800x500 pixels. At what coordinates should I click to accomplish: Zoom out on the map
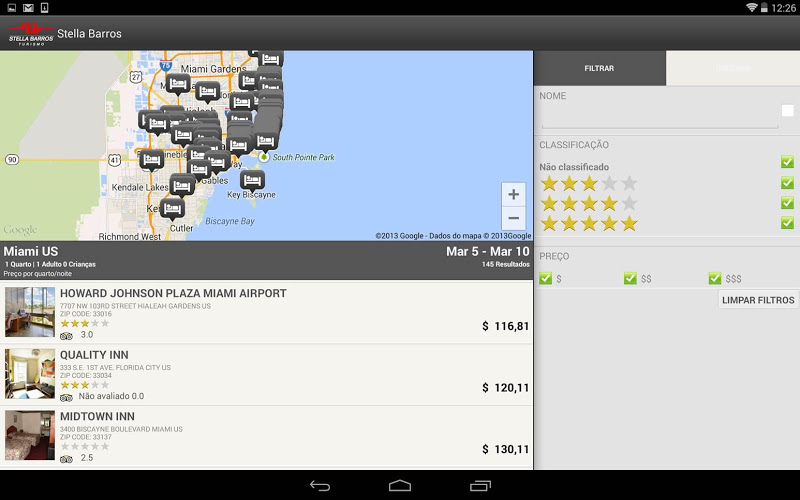pos(513,218)
